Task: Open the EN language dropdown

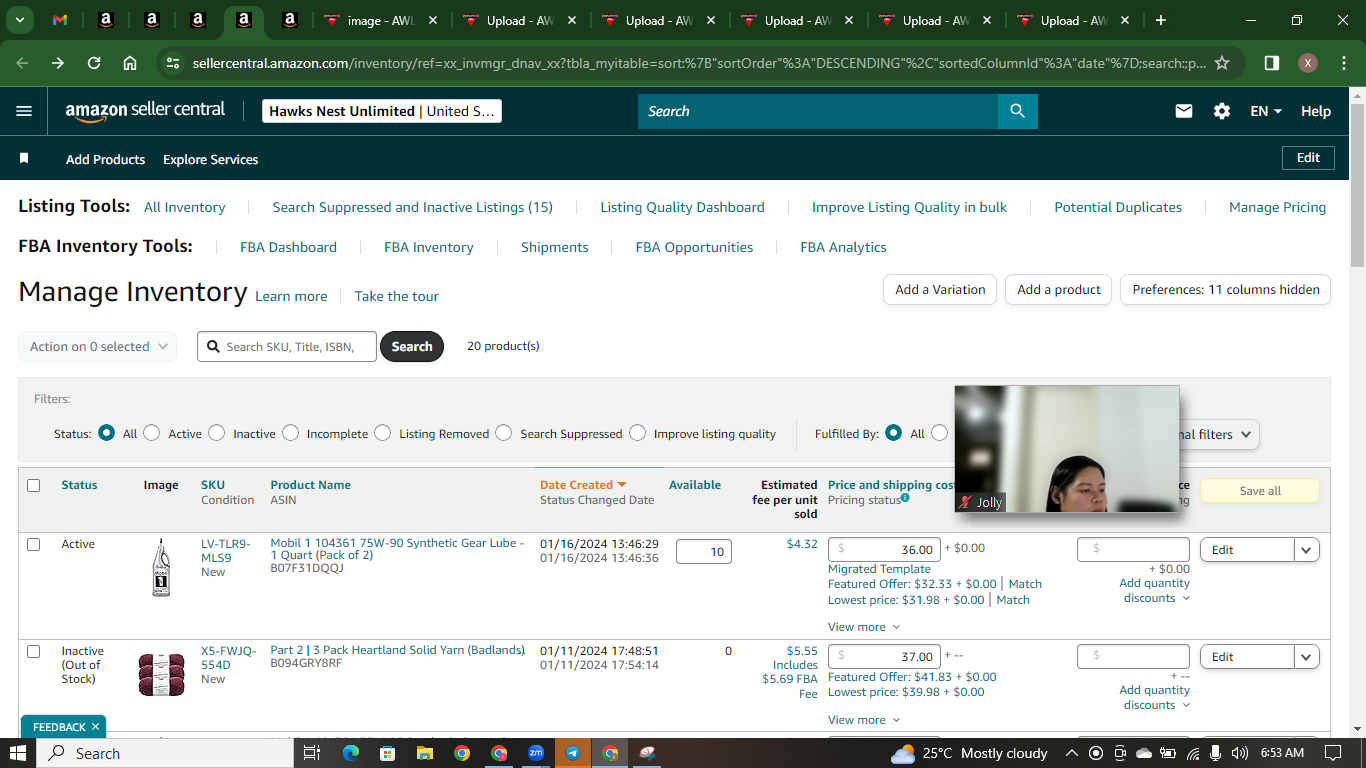Action: (1266, 111)
